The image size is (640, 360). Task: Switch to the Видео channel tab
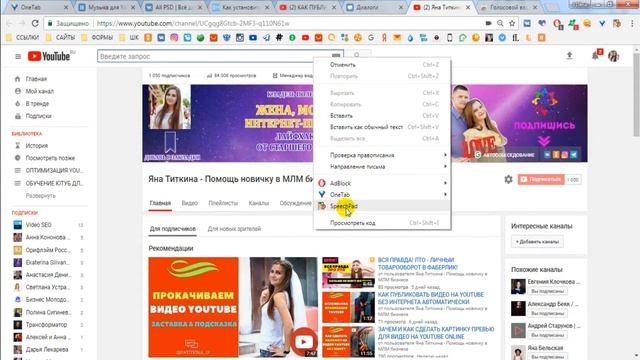pos(189,203)
